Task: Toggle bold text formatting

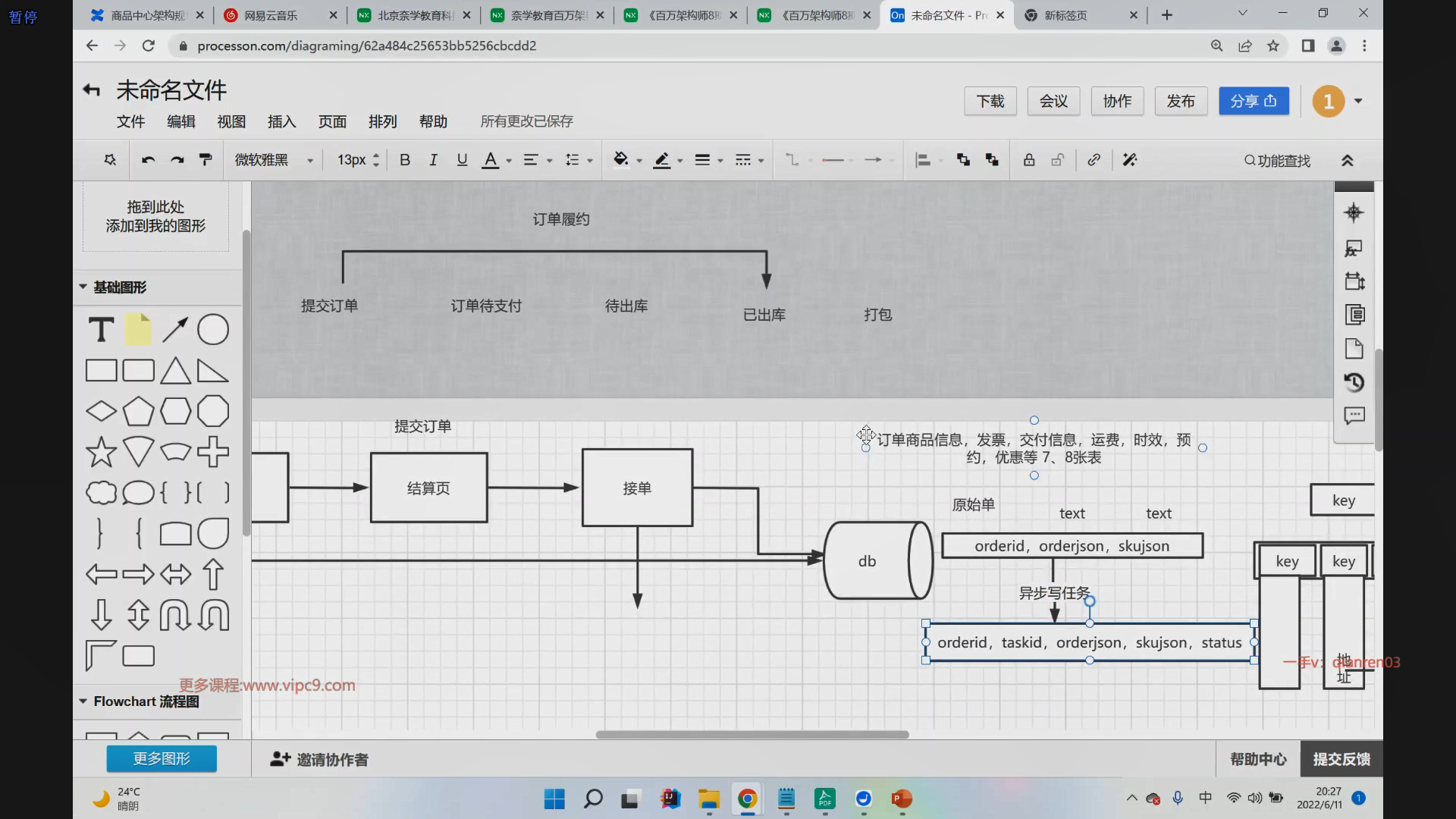Action: coord(405,160)
